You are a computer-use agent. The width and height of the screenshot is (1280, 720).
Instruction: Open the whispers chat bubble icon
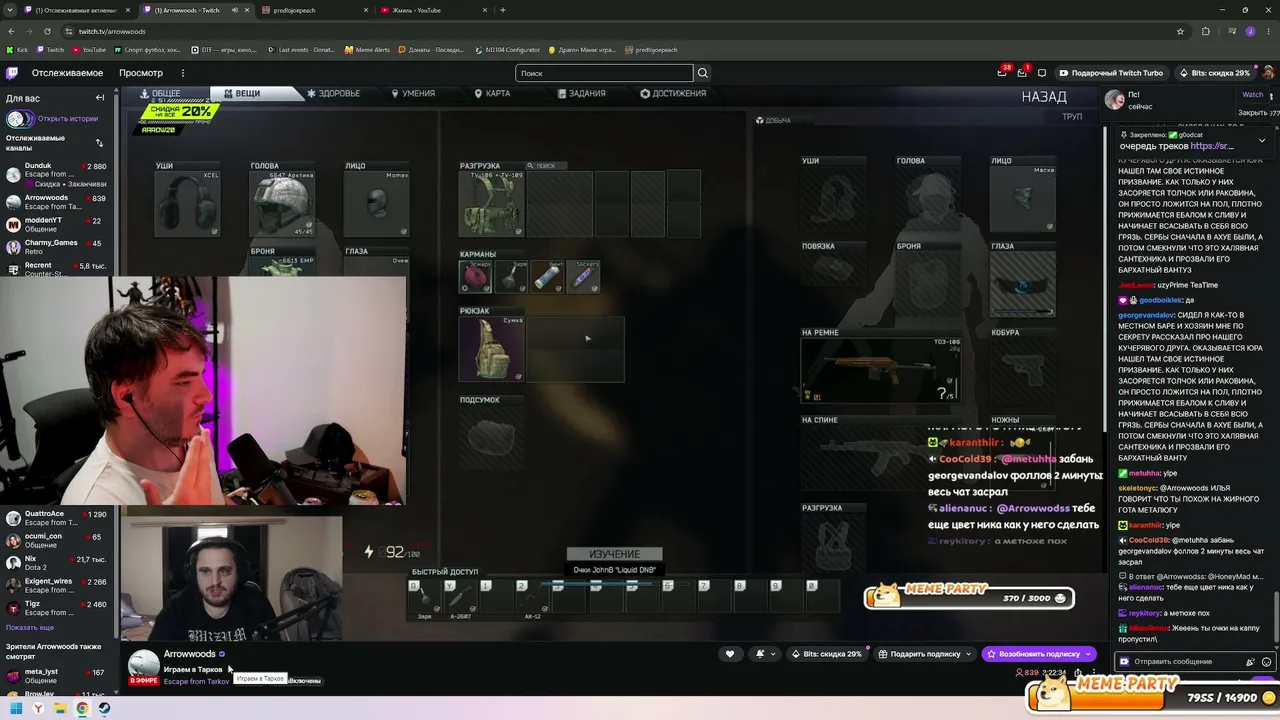(1042, 73)
